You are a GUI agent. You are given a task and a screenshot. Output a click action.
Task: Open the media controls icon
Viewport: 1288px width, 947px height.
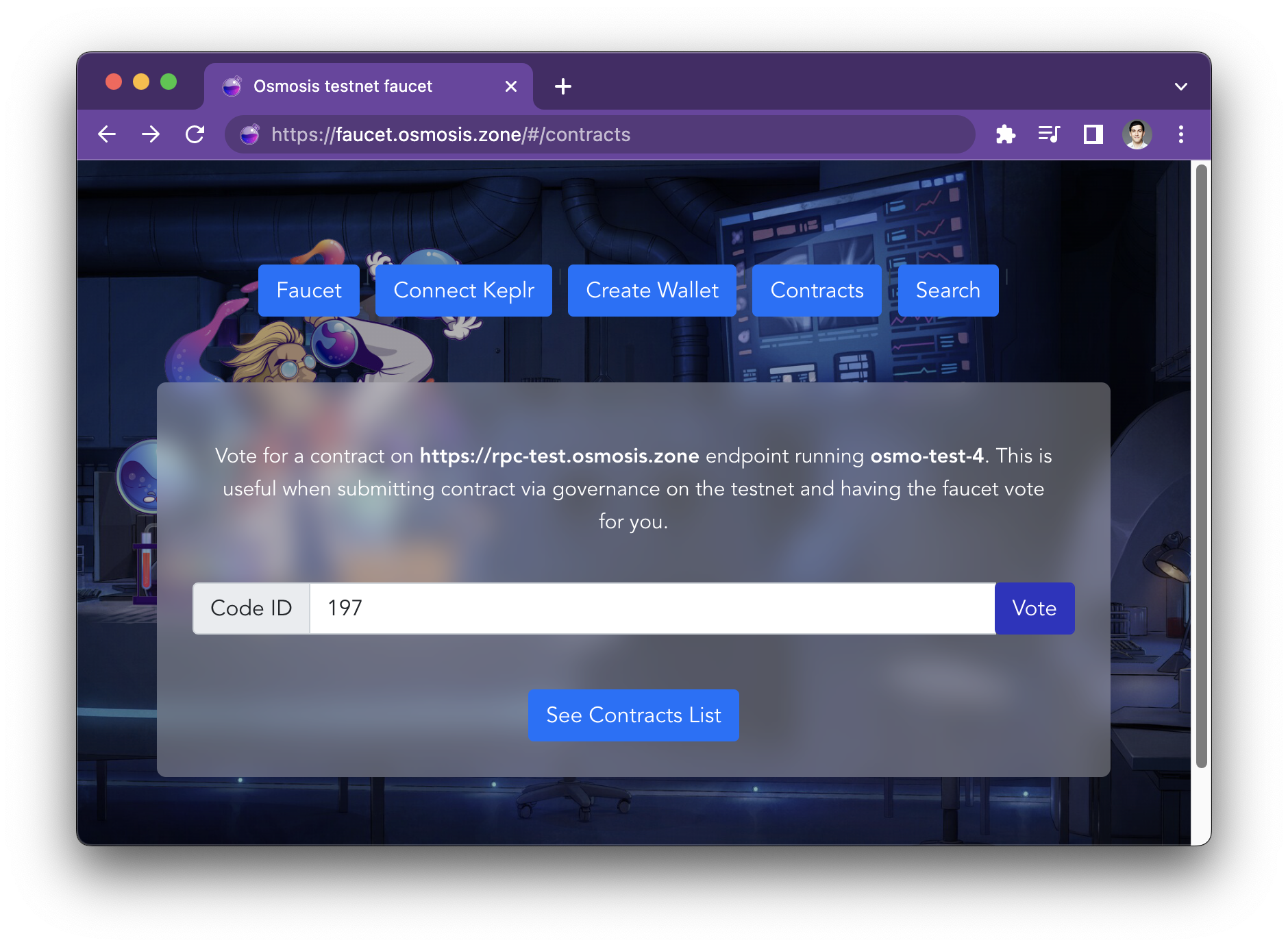[x=1049, y=134]
